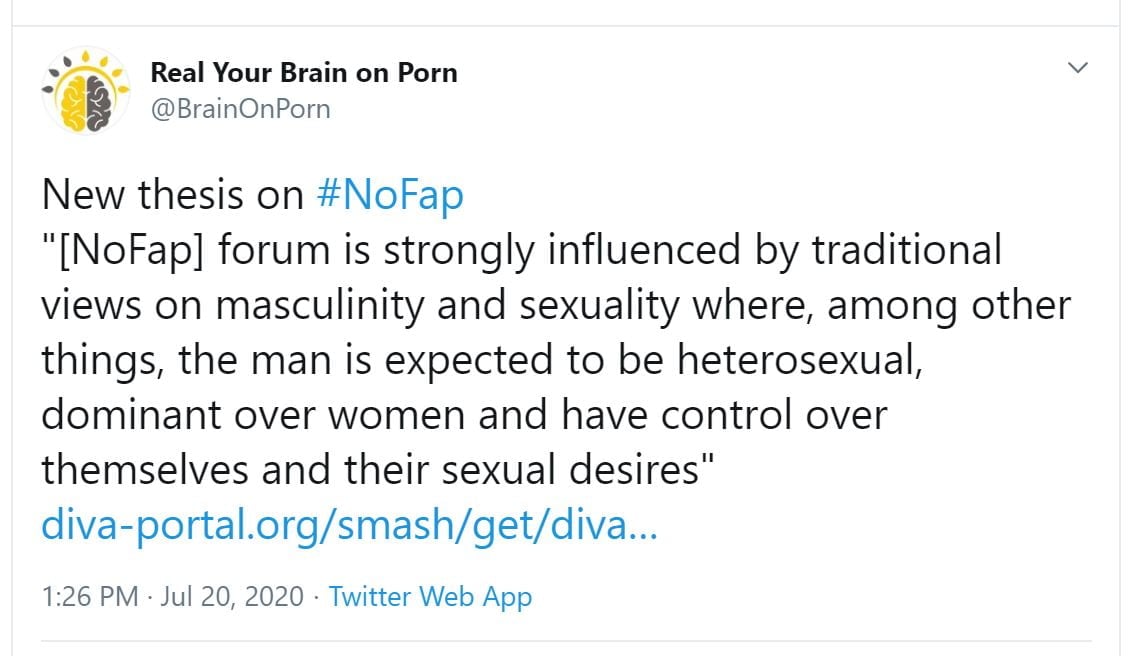Image resolution: width=1135 pixels, height=656 pixels.
Task: Click the words "among other" in the tweet
Action: 949,305
